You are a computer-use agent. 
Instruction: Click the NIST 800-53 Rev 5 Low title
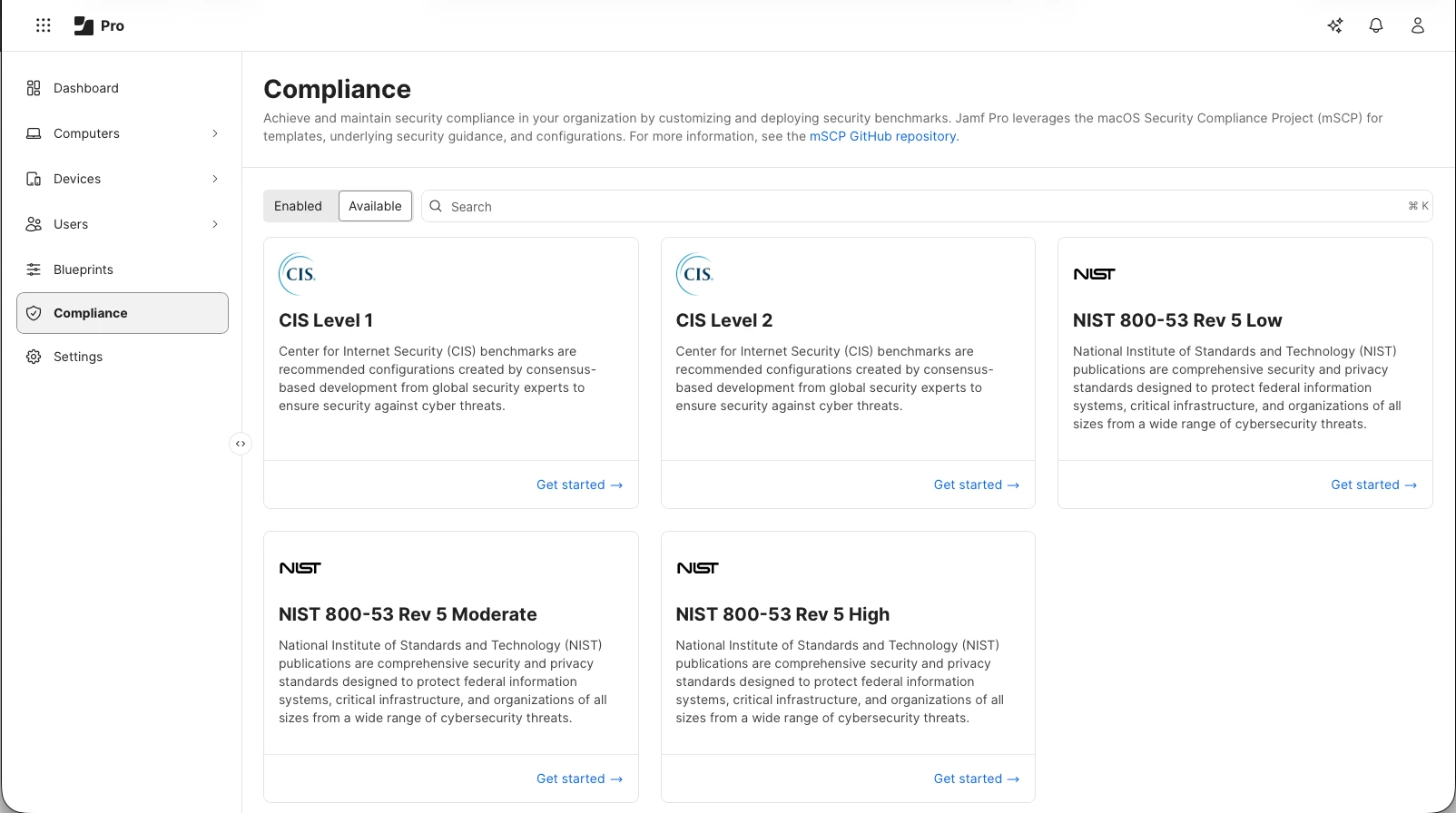point(1177,320)
